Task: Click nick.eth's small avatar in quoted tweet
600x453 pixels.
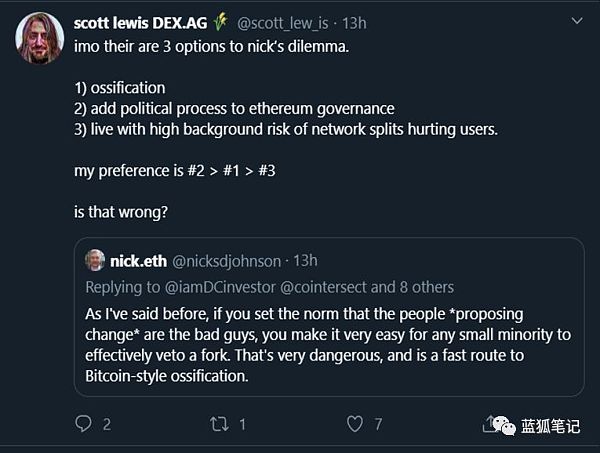Action: 95,260
